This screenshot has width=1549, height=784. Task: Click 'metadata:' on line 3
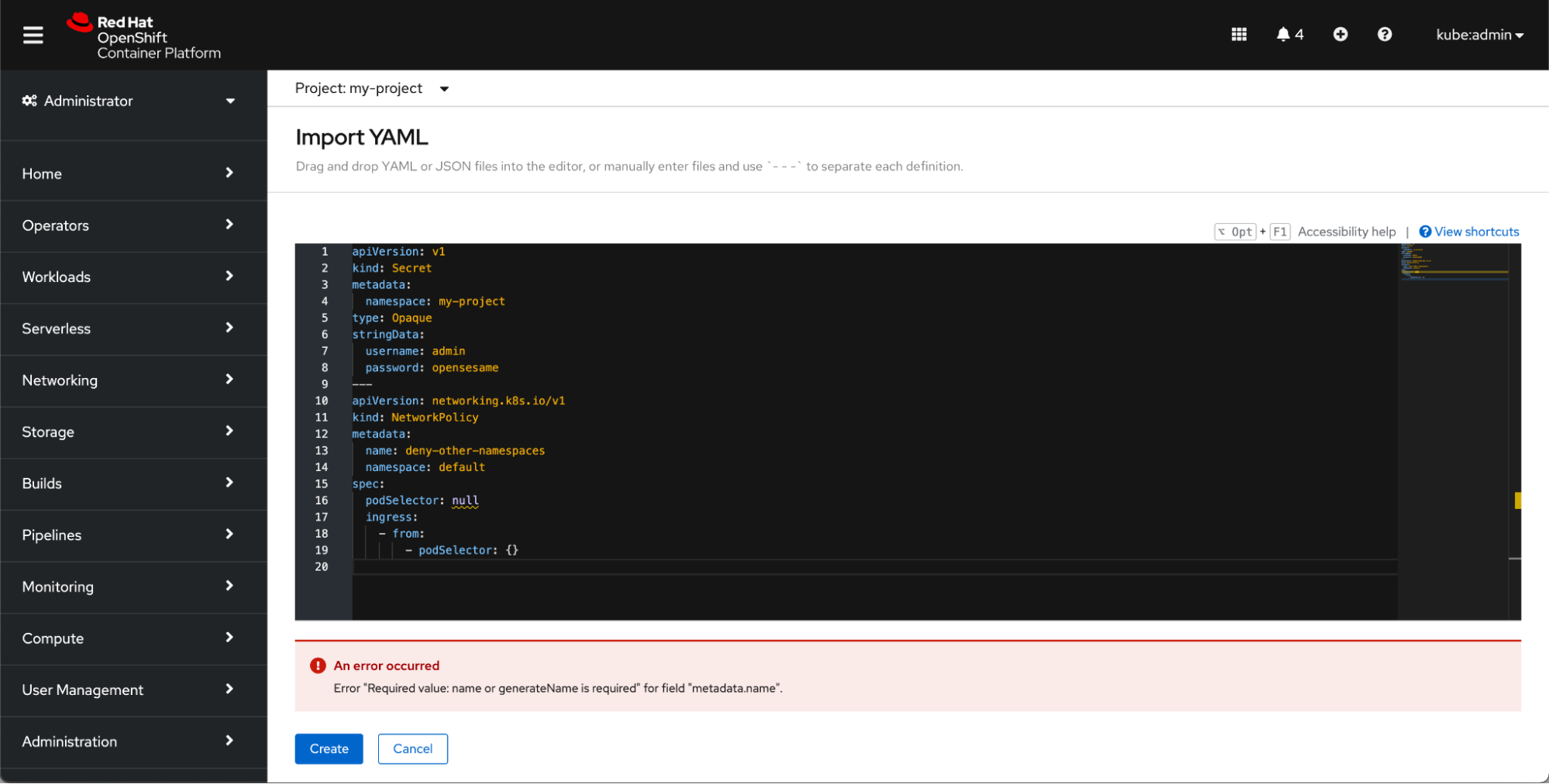(382, 285)
